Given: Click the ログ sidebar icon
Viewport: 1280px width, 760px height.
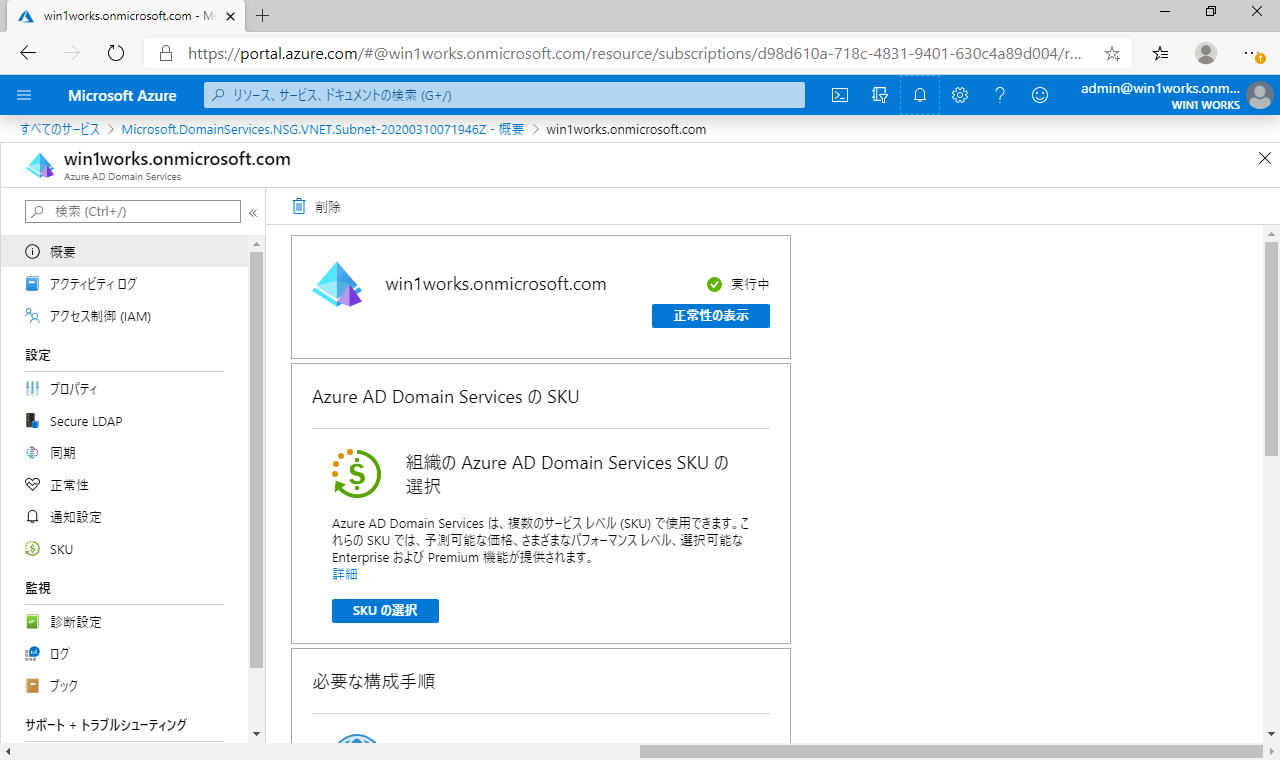Looking at the screenshot, I should 32,654.
